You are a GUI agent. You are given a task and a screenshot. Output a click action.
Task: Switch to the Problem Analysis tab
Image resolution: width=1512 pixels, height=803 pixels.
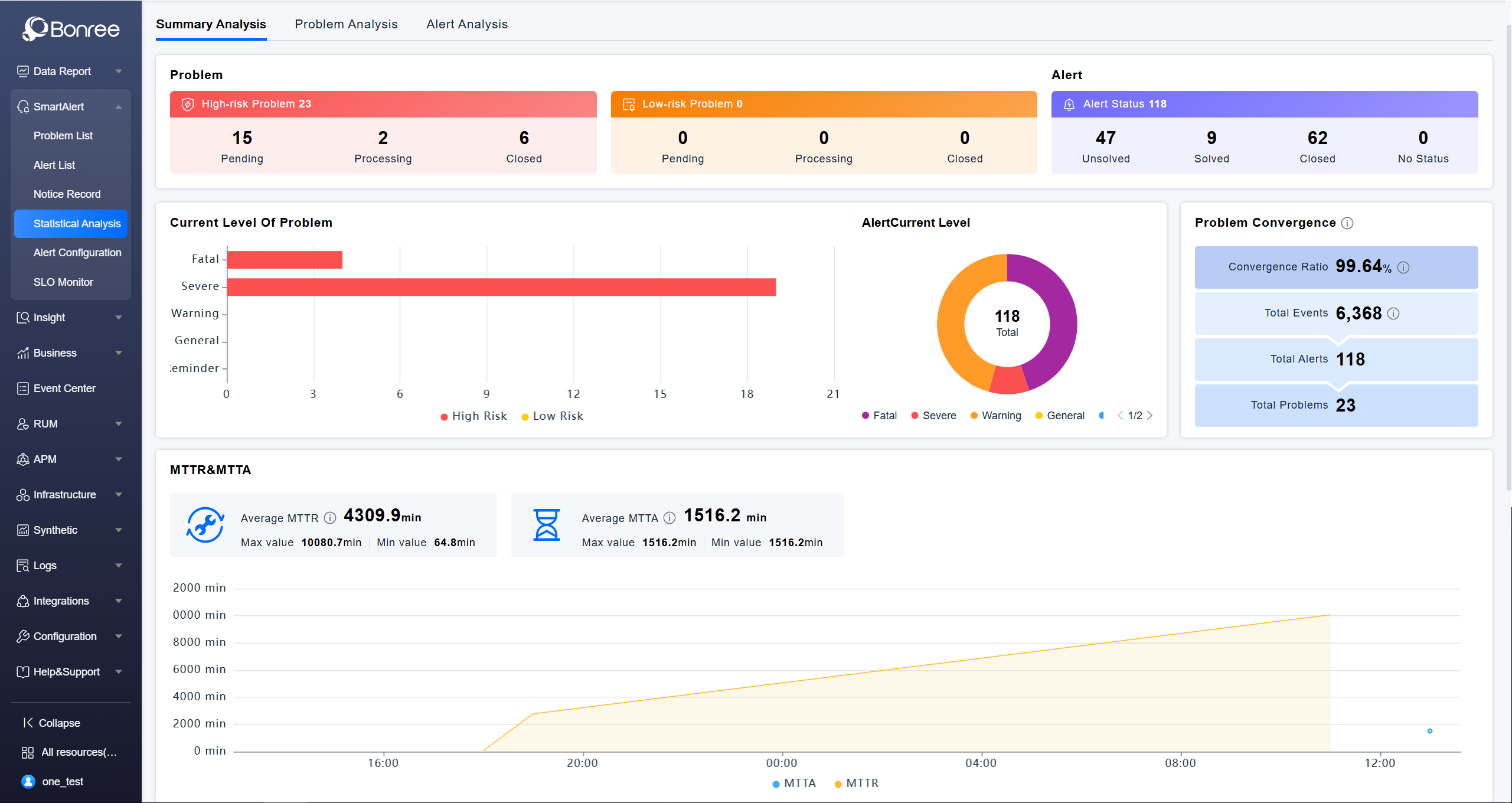click(346, 24)
